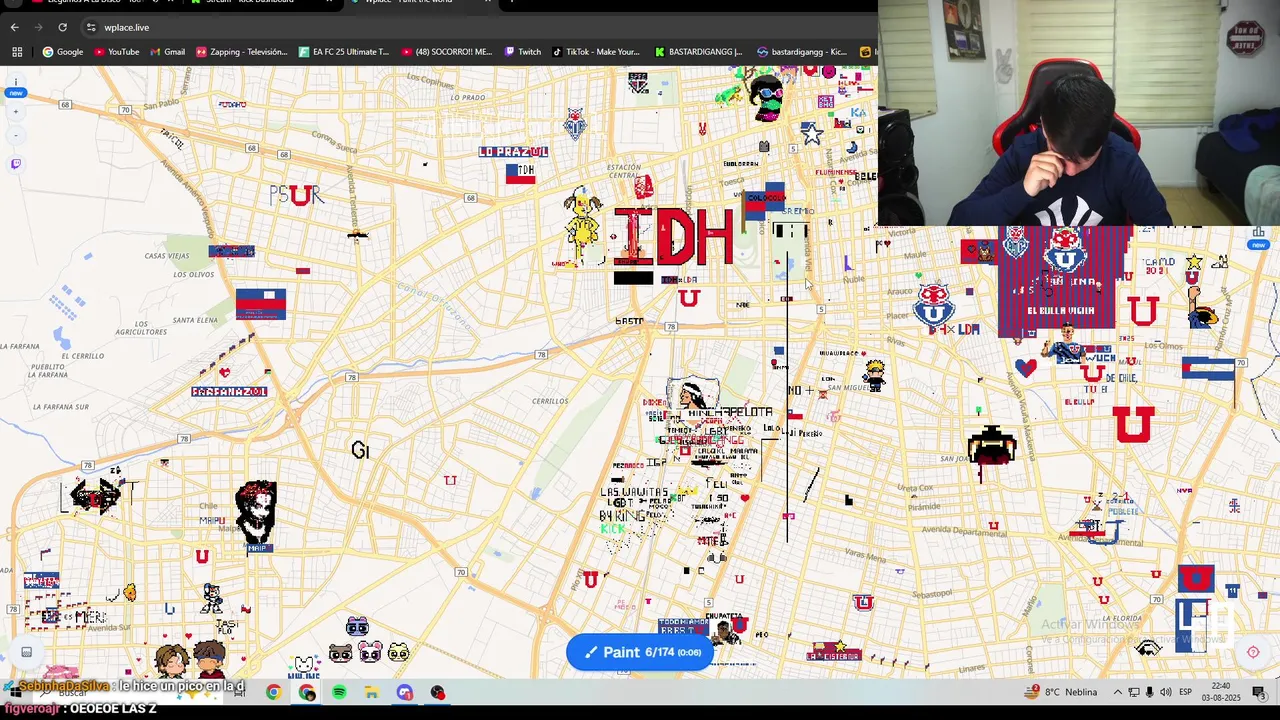1280x720 pixels.
Task: Open the bastardigangg - Kic bookmark
Action: click(x=802, y=52)
